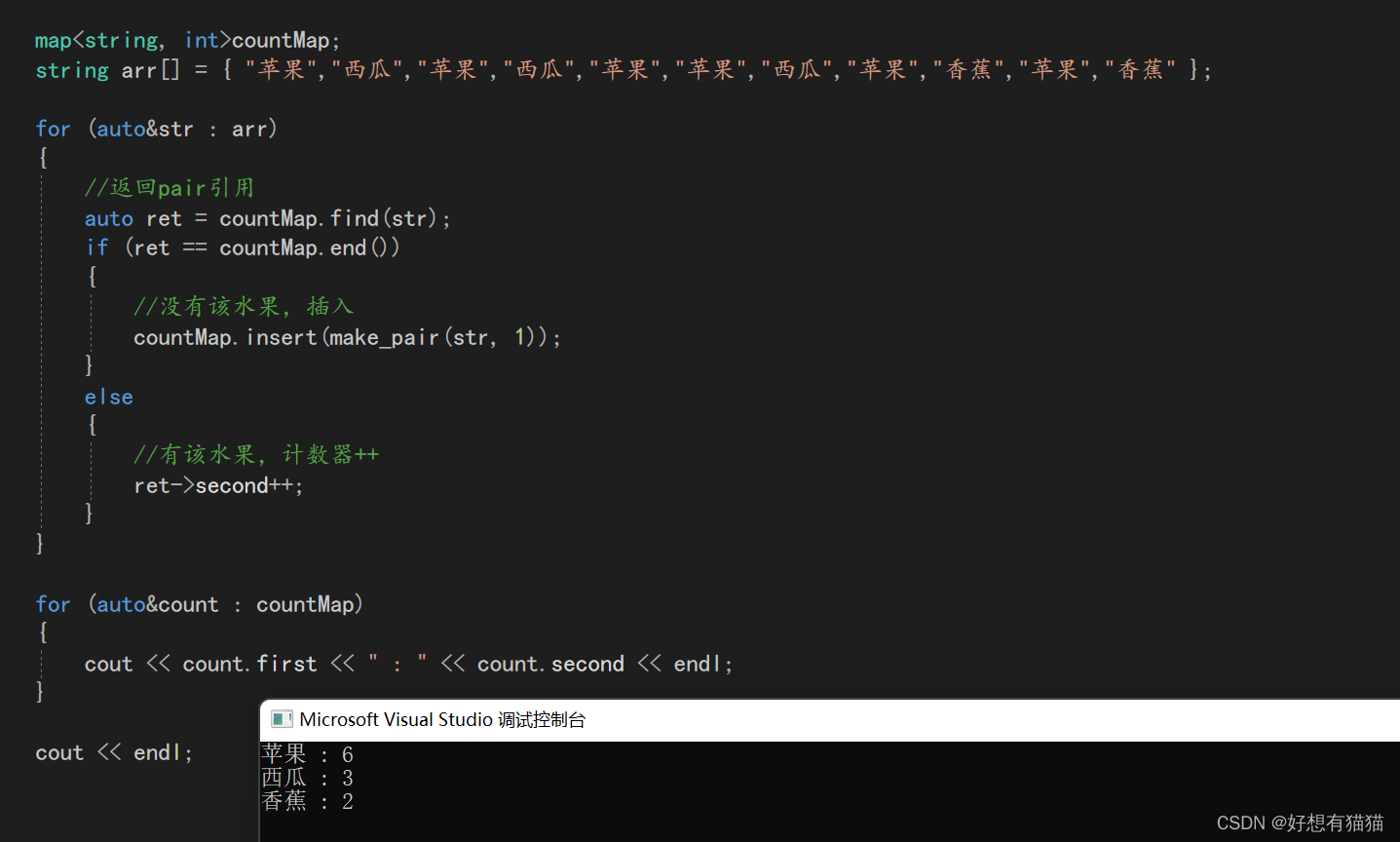Click 'count.first' in the cout statement

[x=249, y=664]
